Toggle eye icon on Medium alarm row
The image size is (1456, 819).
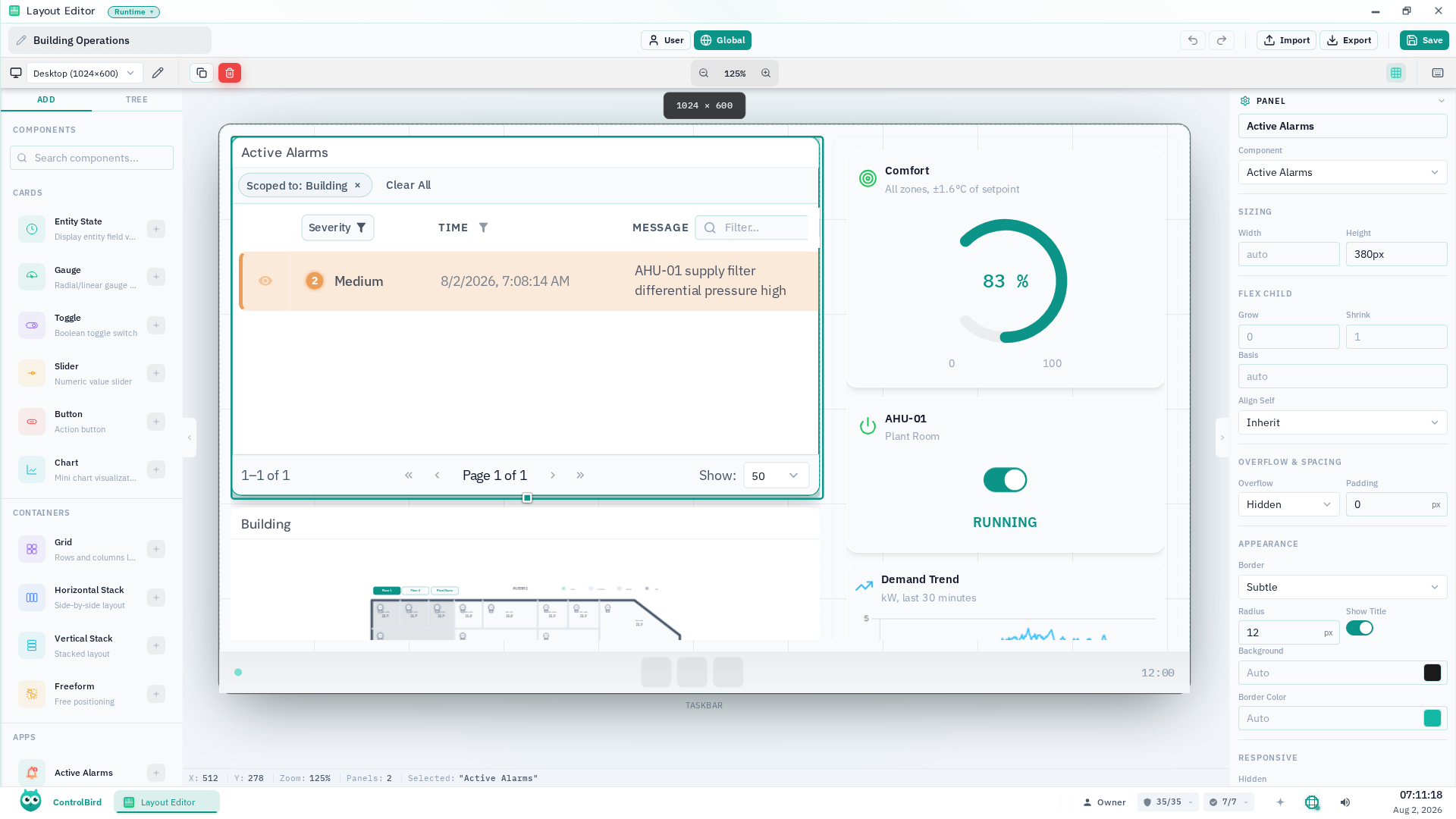[x=265, y=281]
